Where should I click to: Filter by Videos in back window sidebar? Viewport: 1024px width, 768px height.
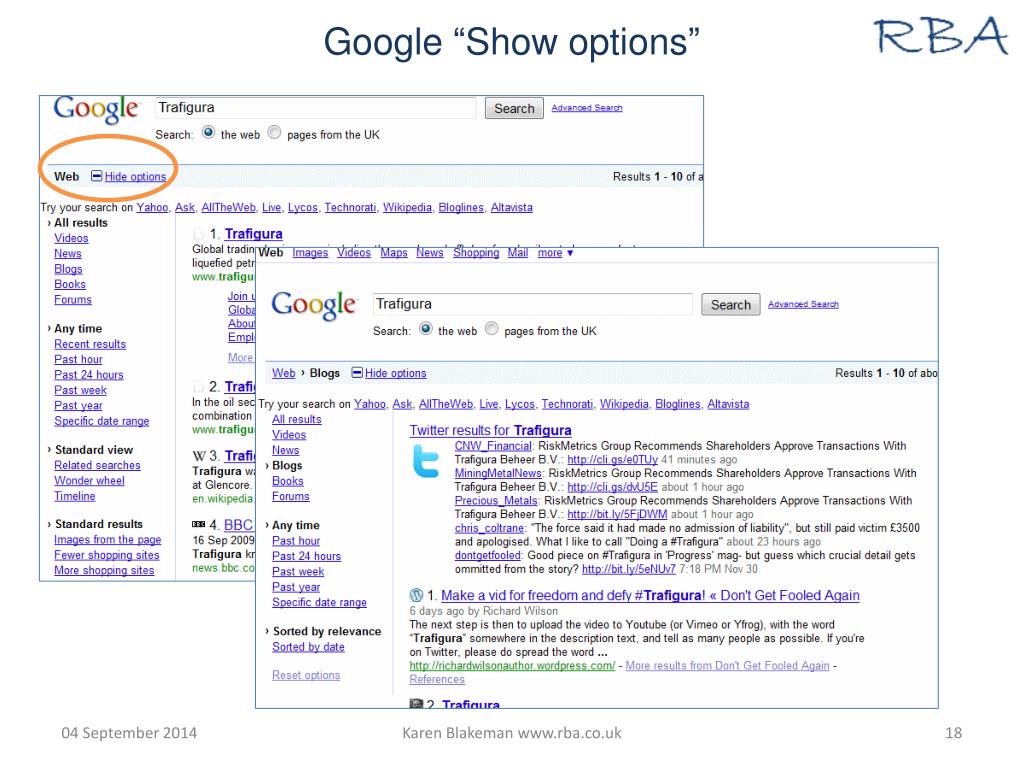[71, 238]
